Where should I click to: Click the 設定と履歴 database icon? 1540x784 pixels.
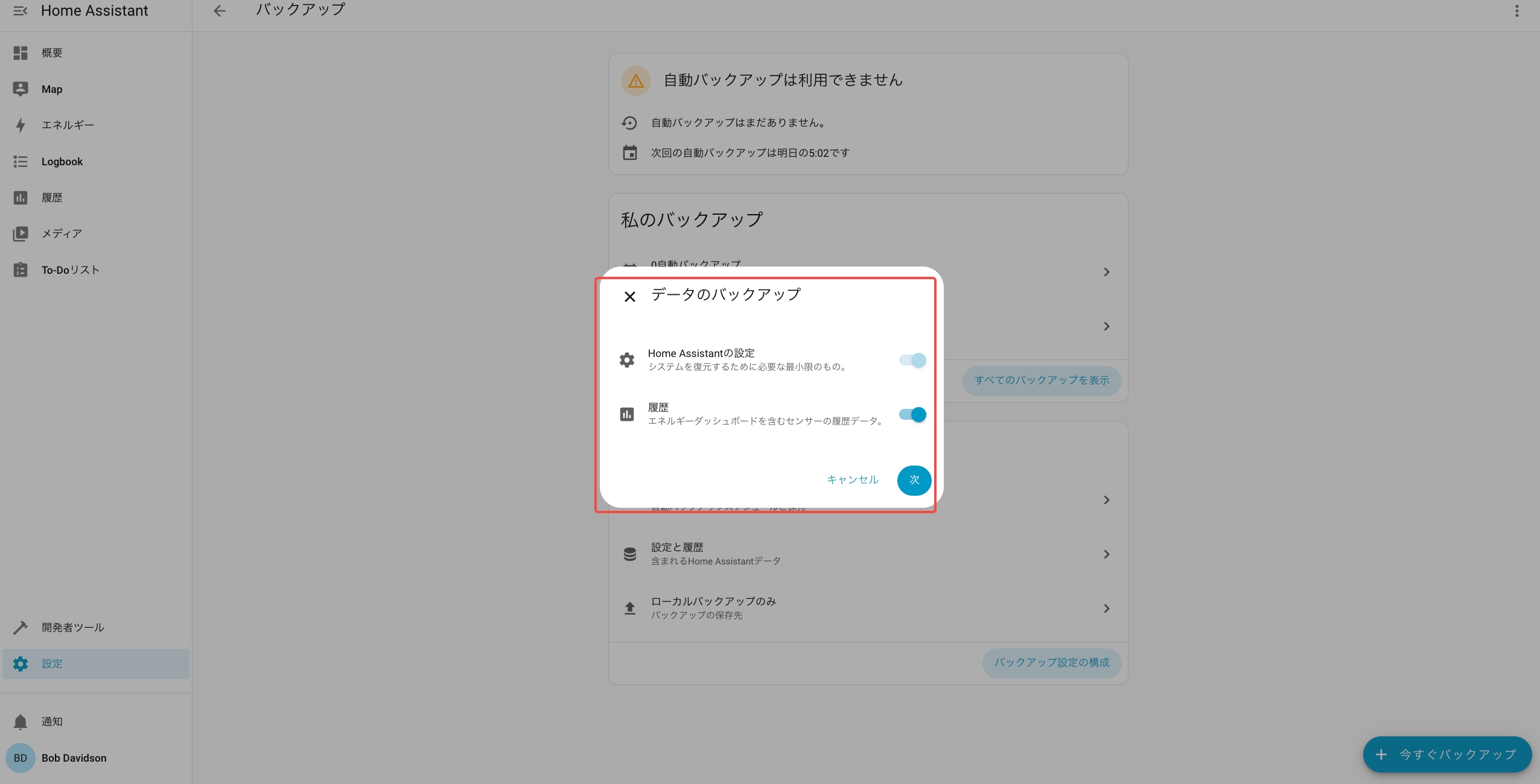(x=629, y=554)
